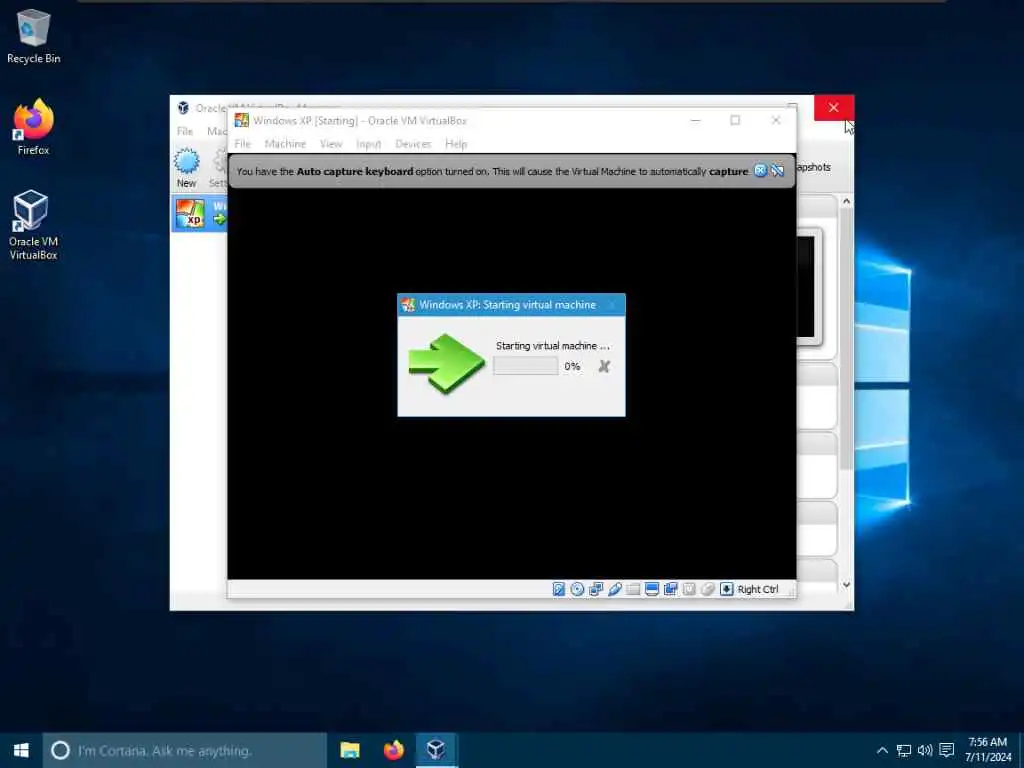This screenshot has width=1024, height=768.
Task: Minimize the Windows XP VM window
Action: point(696,120)
